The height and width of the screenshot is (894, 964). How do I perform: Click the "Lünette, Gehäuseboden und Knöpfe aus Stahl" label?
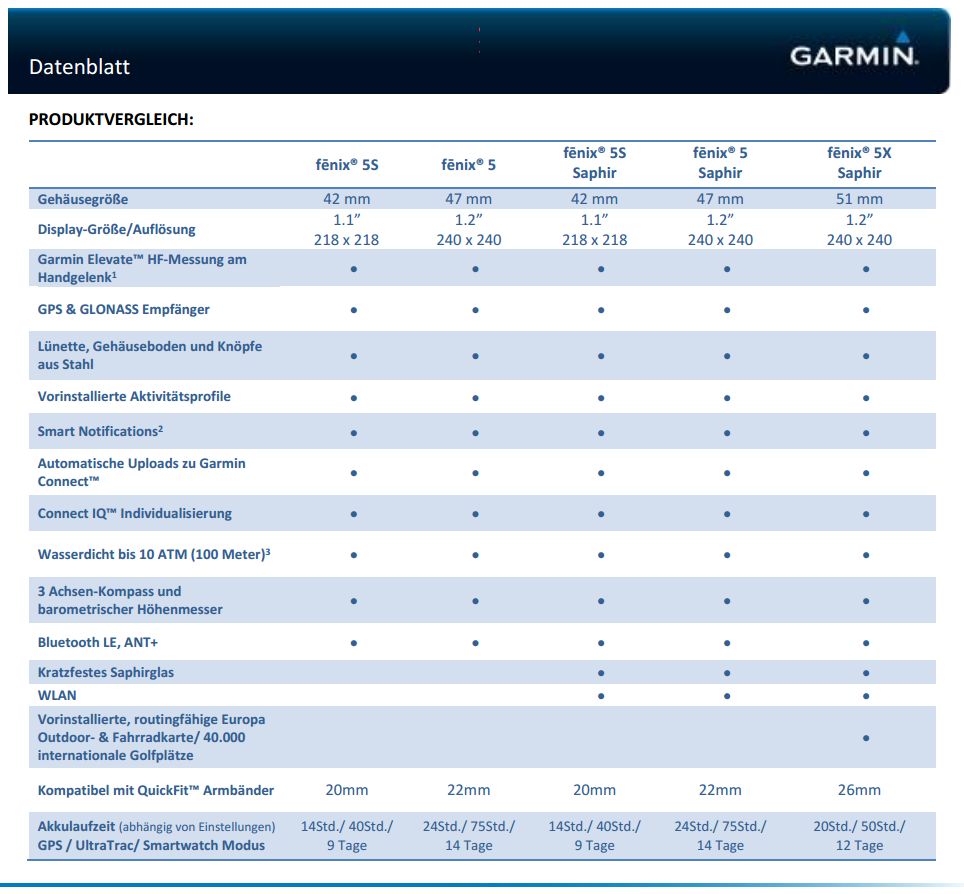[150, 355]
